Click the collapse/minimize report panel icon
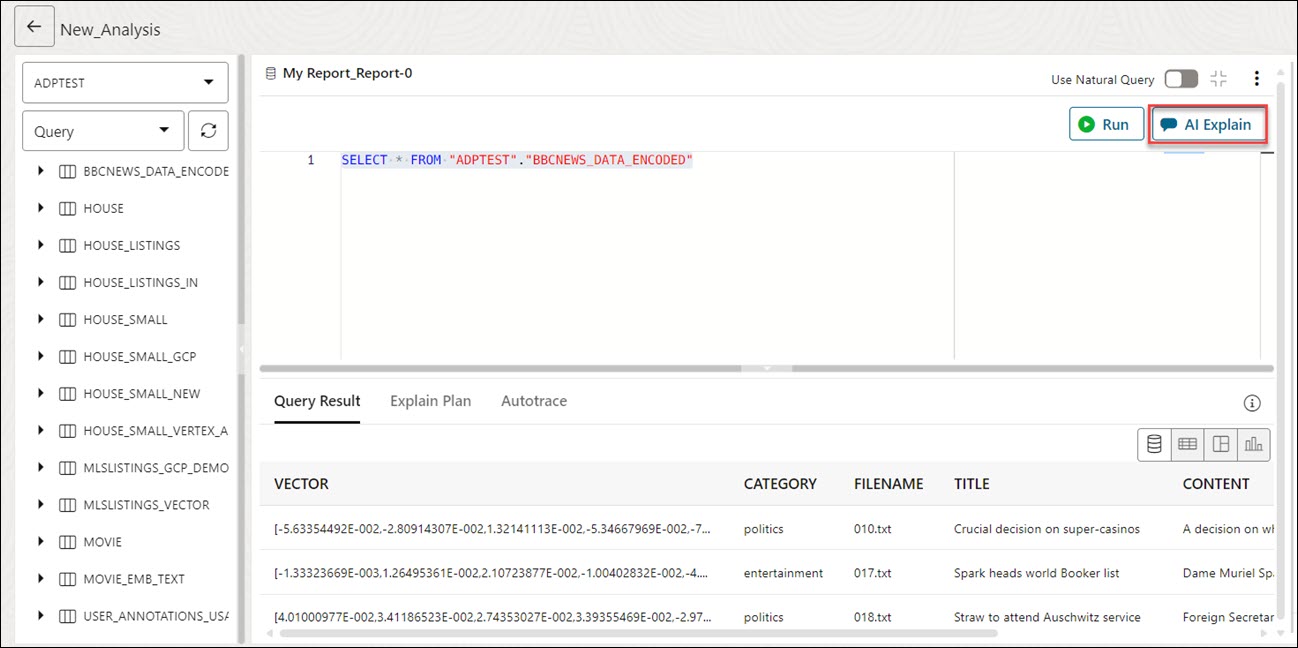 pyautogui.click(x=1218, y=79)
